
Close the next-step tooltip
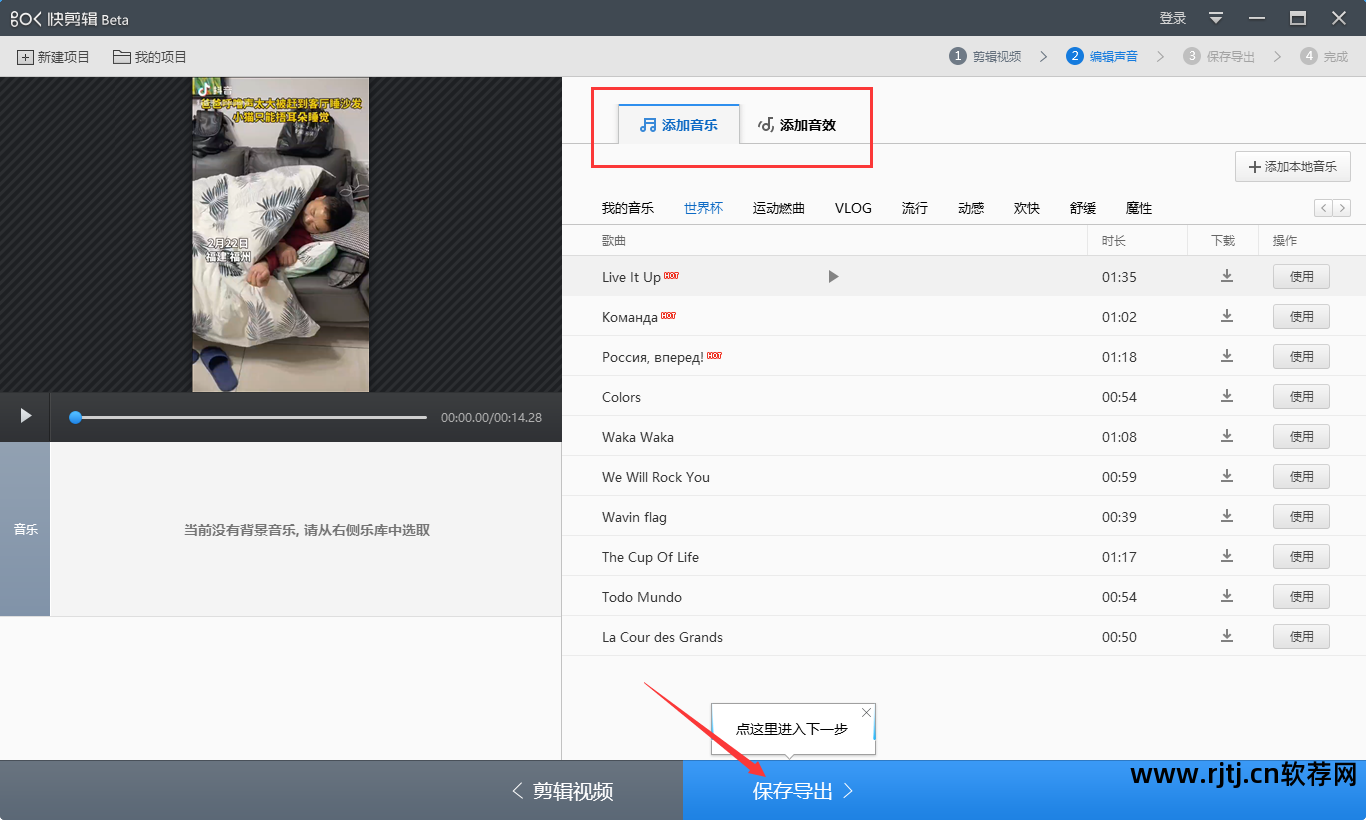pyautogui.click(x=866, y=712)
